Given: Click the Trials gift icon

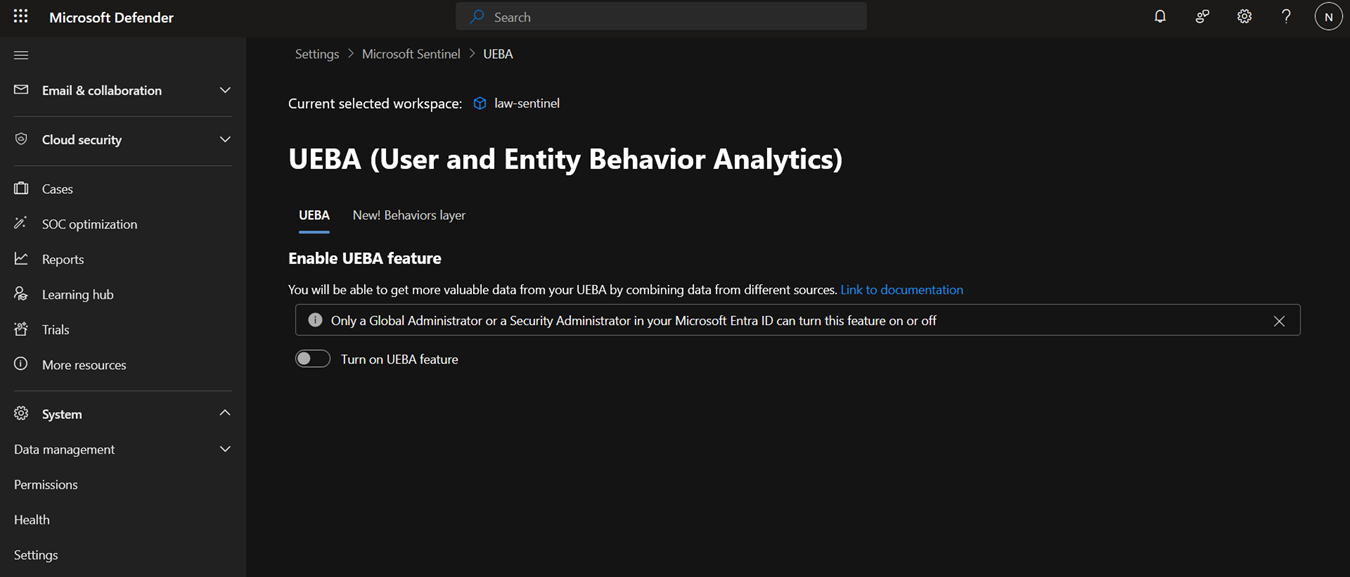Looking at the screenshot, I should click(x=21, y=329).
